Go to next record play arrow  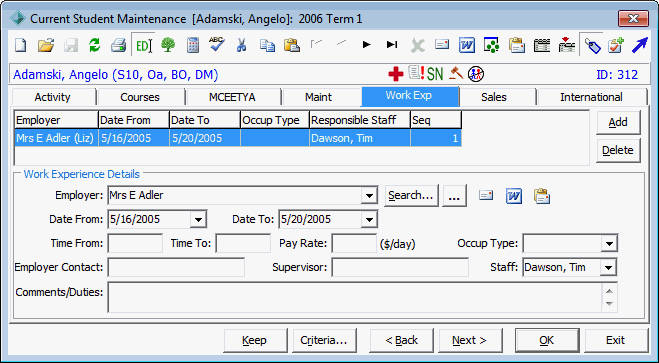(x=366, y=45)
